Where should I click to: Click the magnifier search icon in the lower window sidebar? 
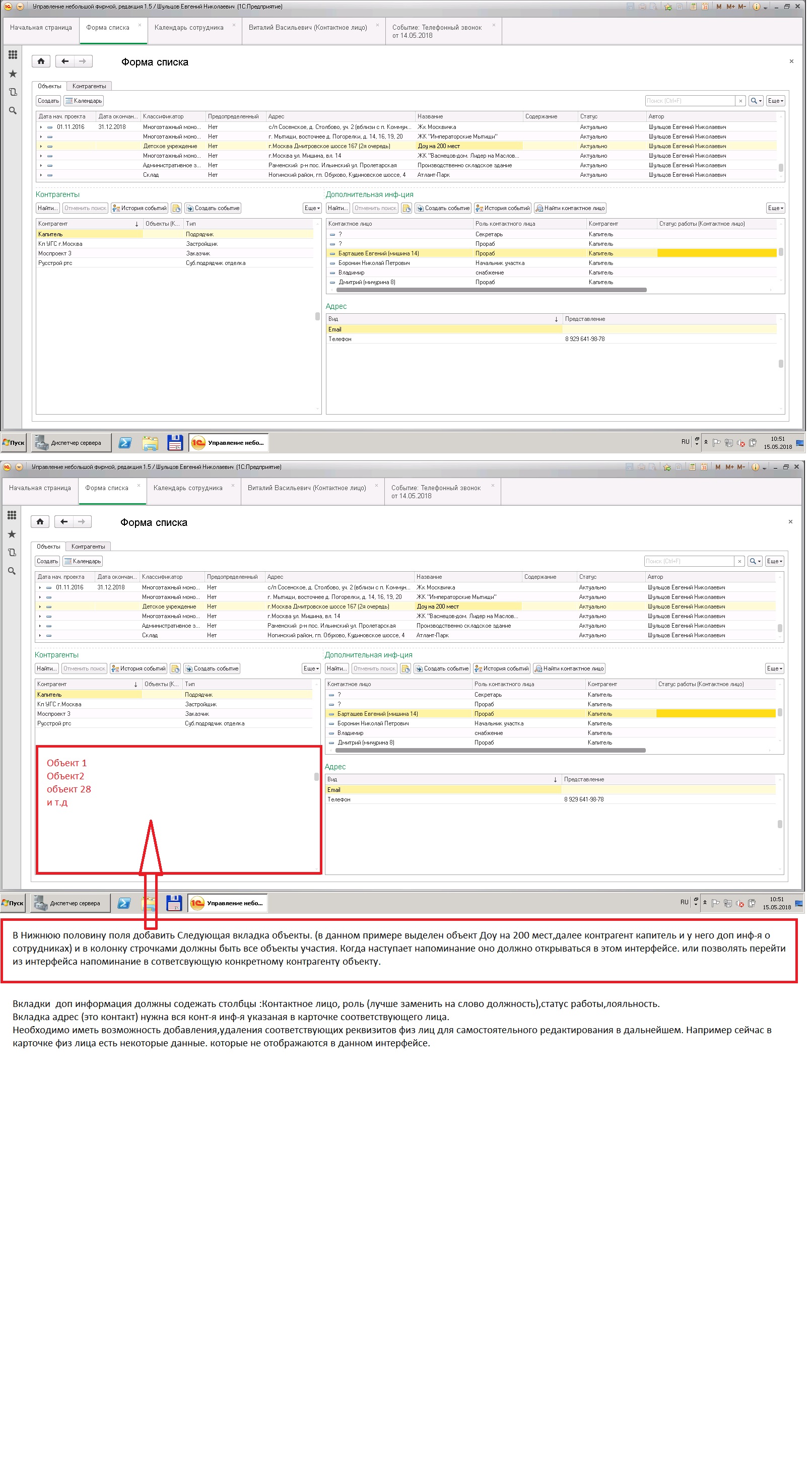click(x=12, y=571)
